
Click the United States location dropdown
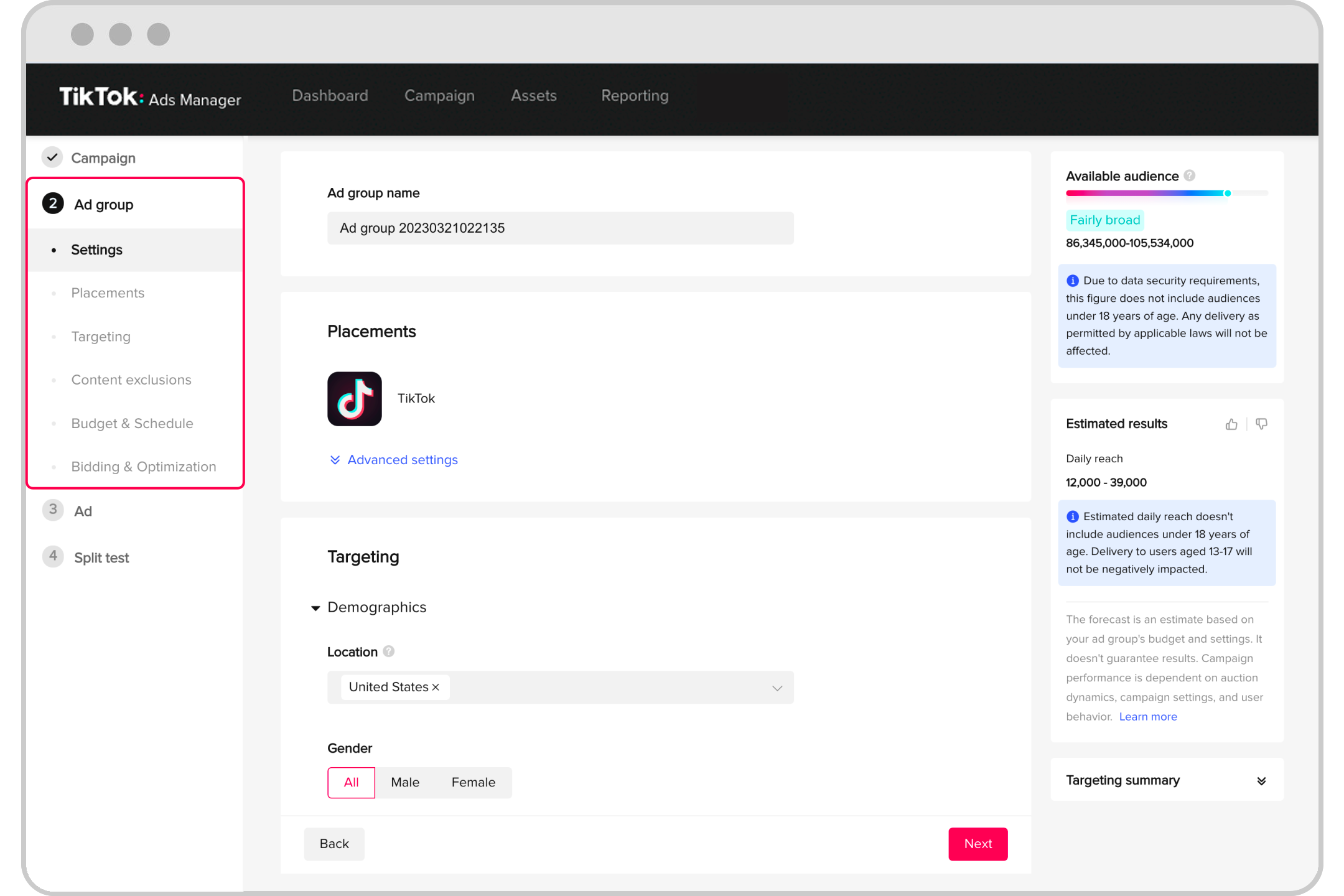[x=561, y=687]
